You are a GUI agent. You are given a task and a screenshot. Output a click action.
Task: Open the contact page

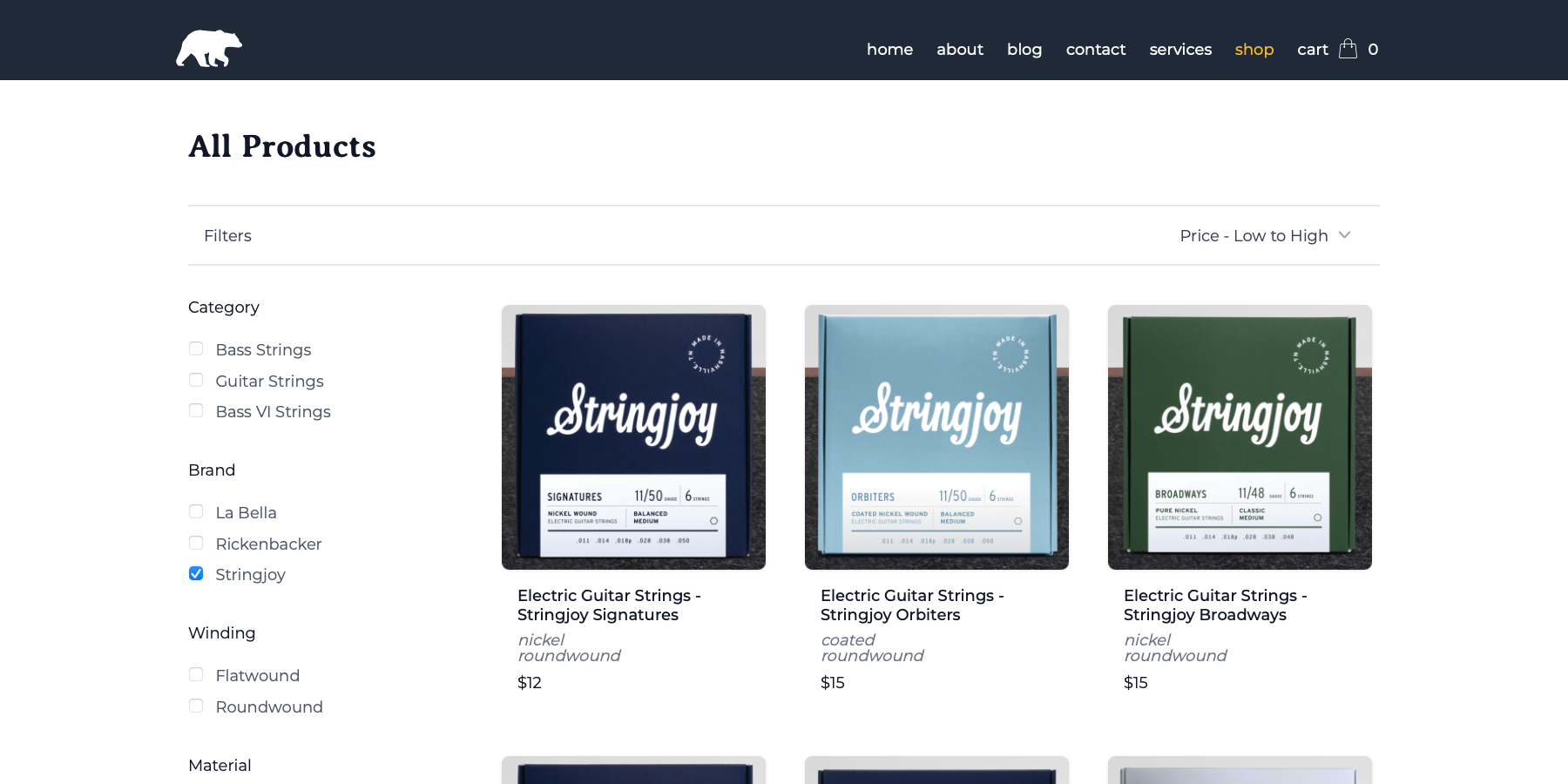pos(1096,50)
